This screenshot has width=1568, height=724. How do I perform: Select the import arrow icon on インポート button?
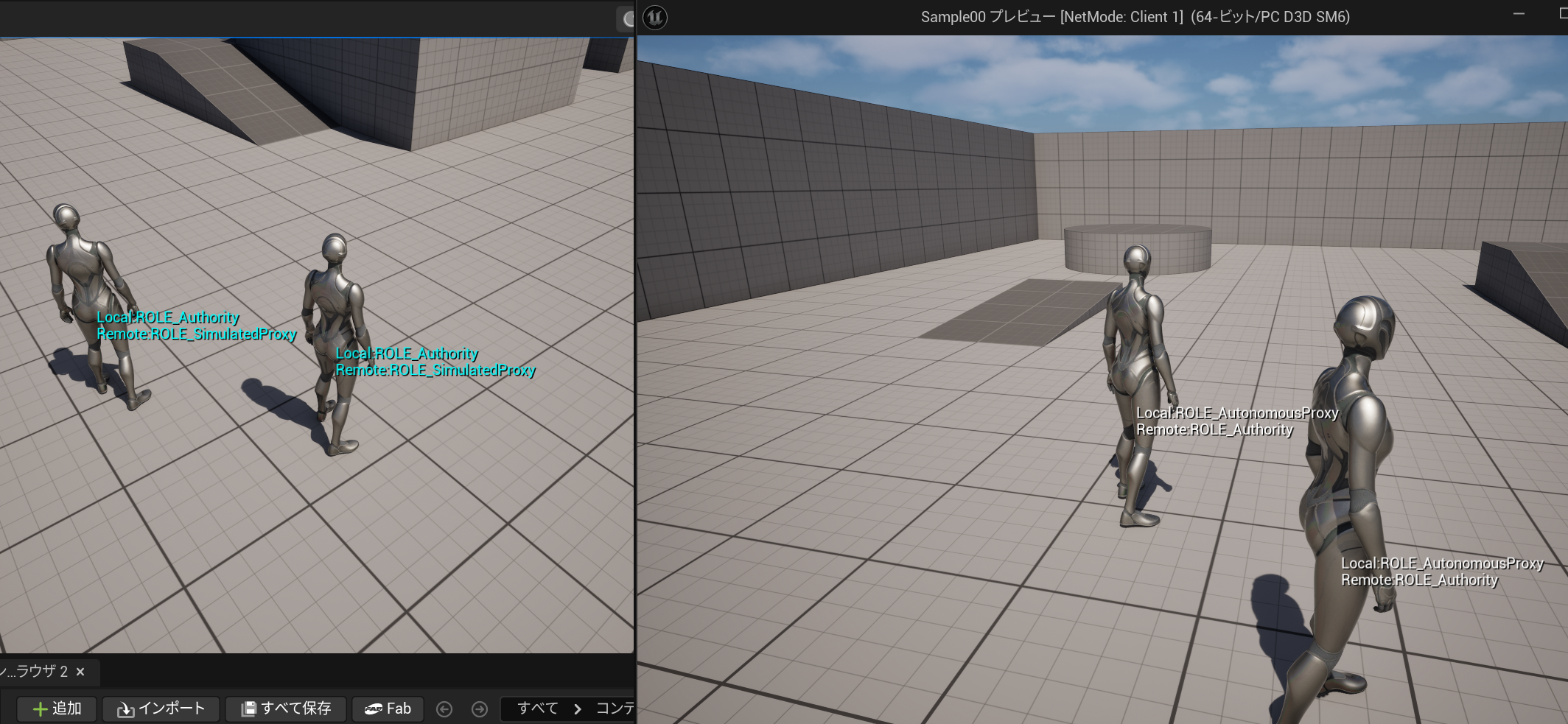[127, 708]
